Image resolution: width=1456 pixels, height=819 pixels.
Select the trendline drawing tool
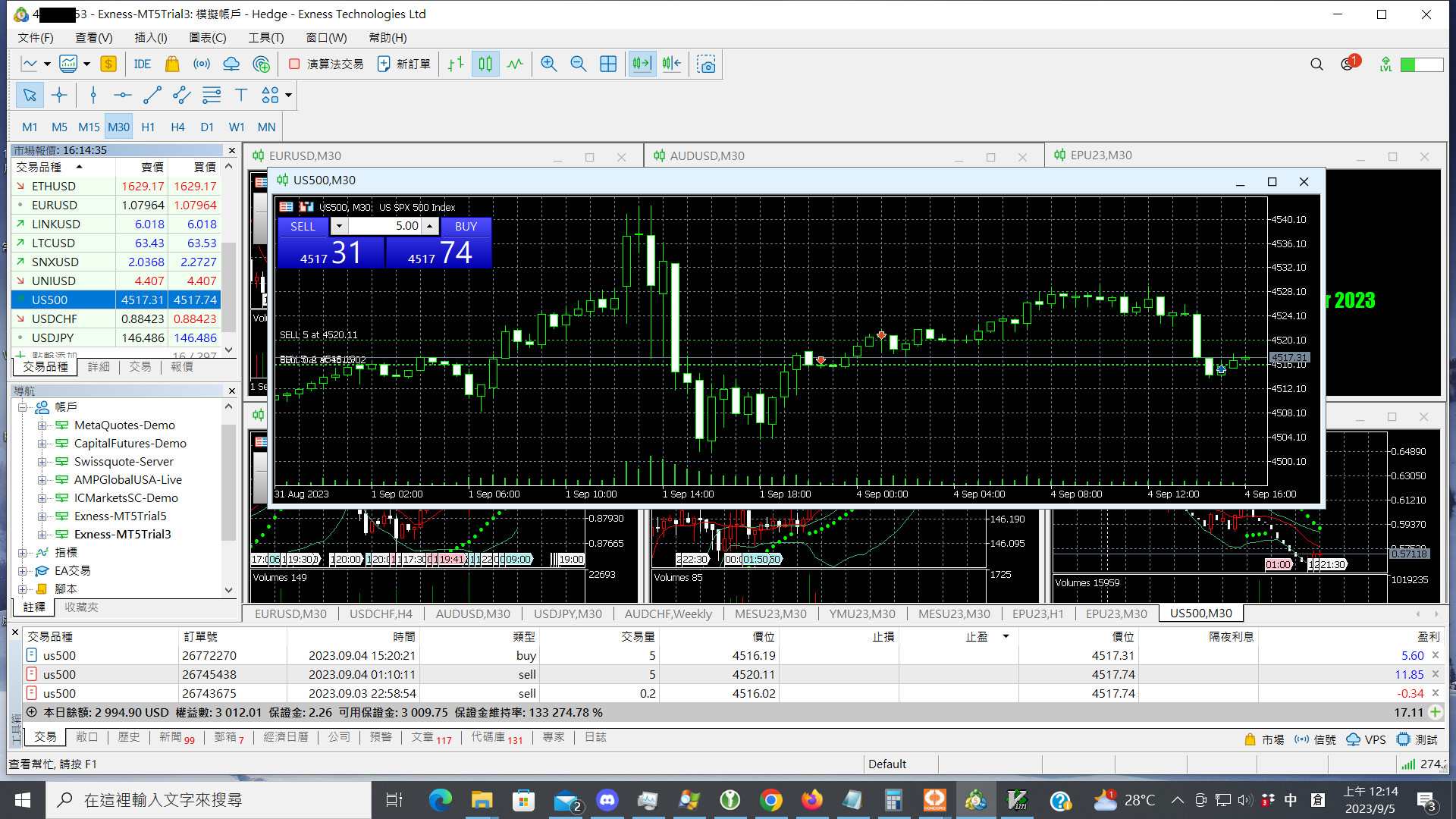152,95
